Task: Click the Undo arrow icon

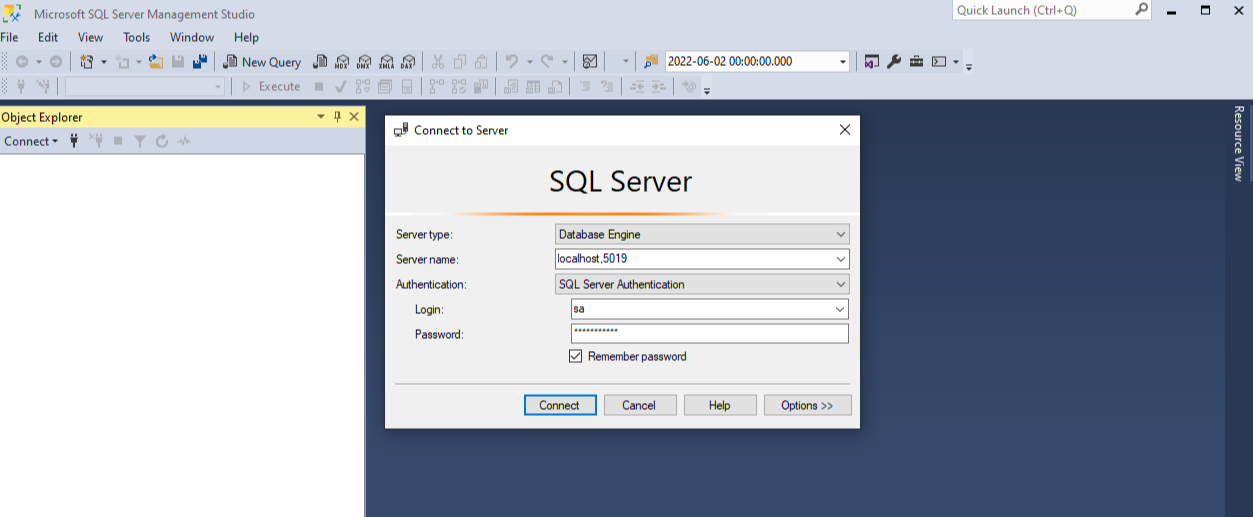Action: click(512, 62)
